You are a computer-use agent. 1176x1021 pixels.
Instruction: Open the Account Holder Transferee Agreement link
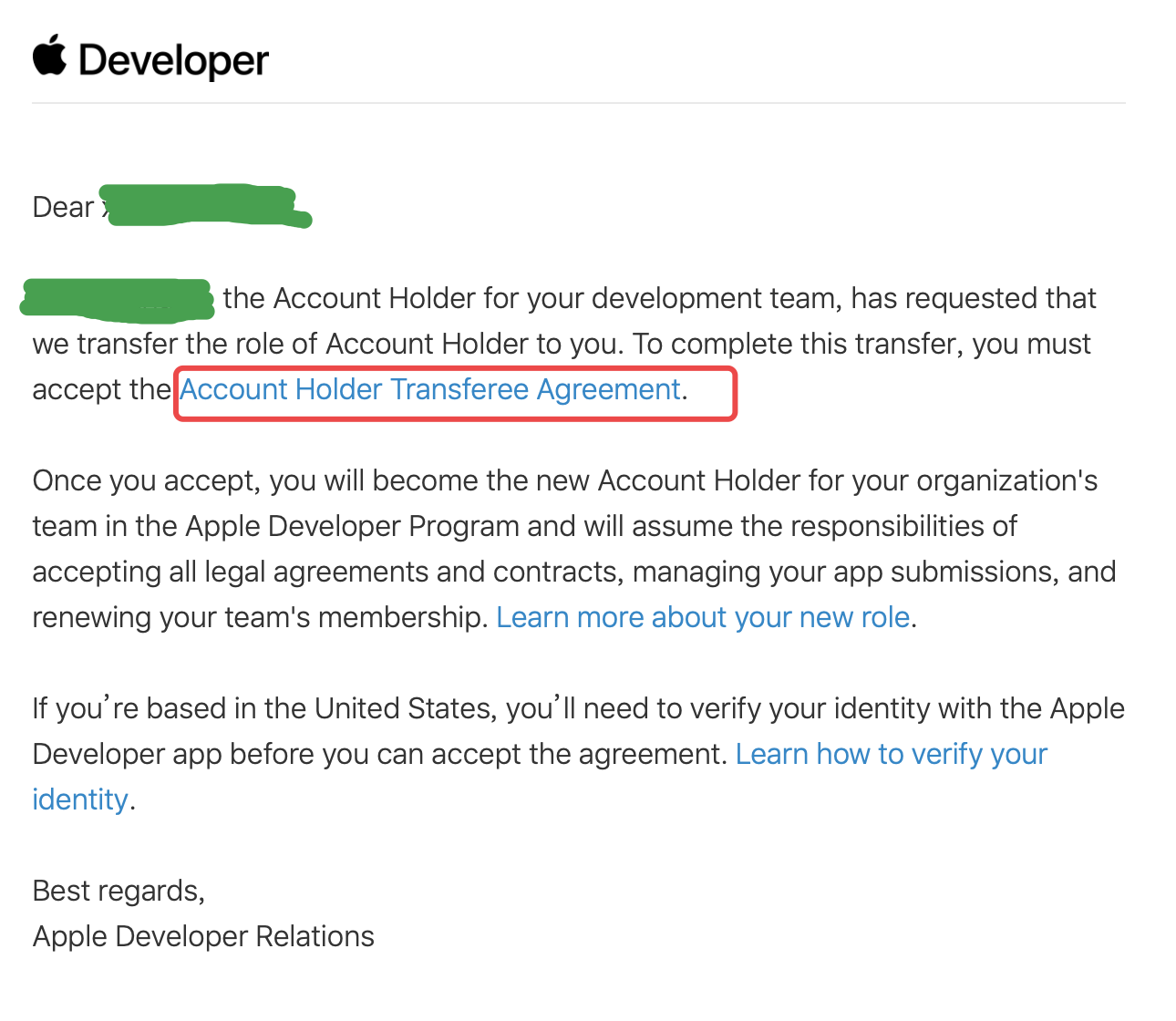[x=430, y=390]
